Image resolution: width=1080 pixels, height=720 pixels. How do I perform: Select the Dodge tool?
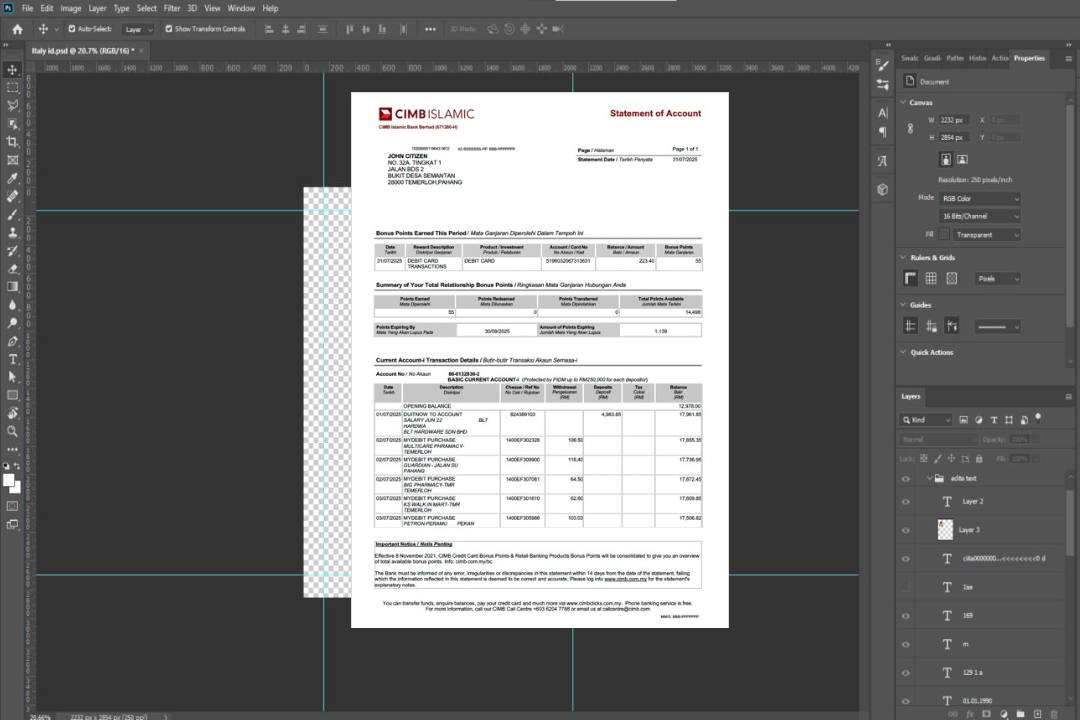(x=12, y=322)
